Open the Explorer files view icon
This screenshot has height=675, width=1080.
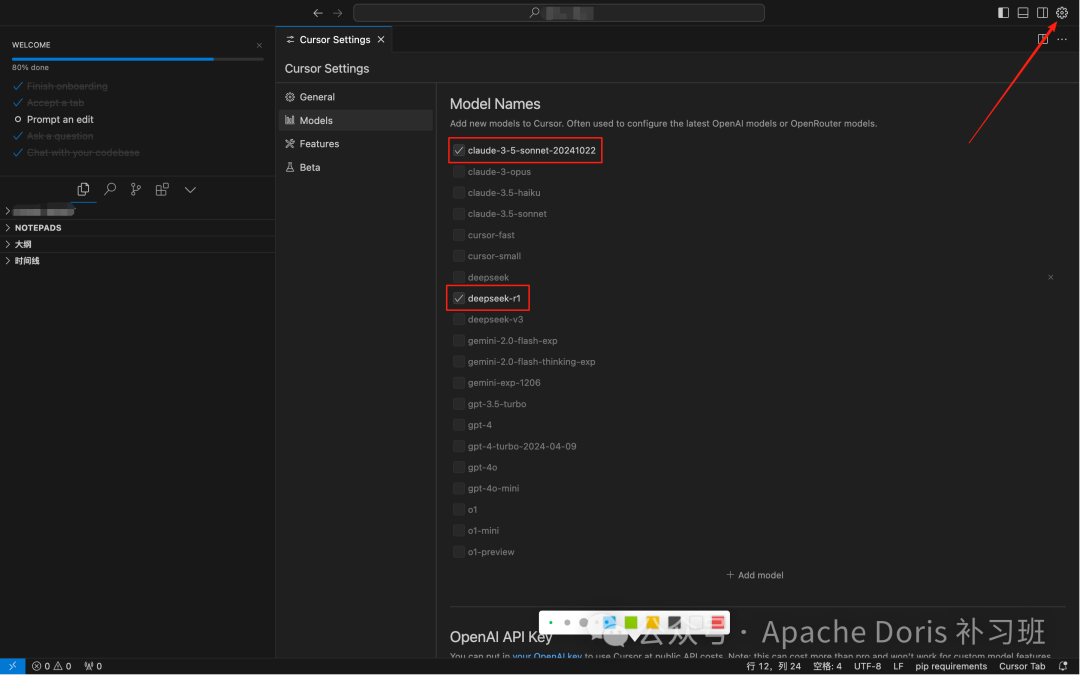tap(83, 189)
